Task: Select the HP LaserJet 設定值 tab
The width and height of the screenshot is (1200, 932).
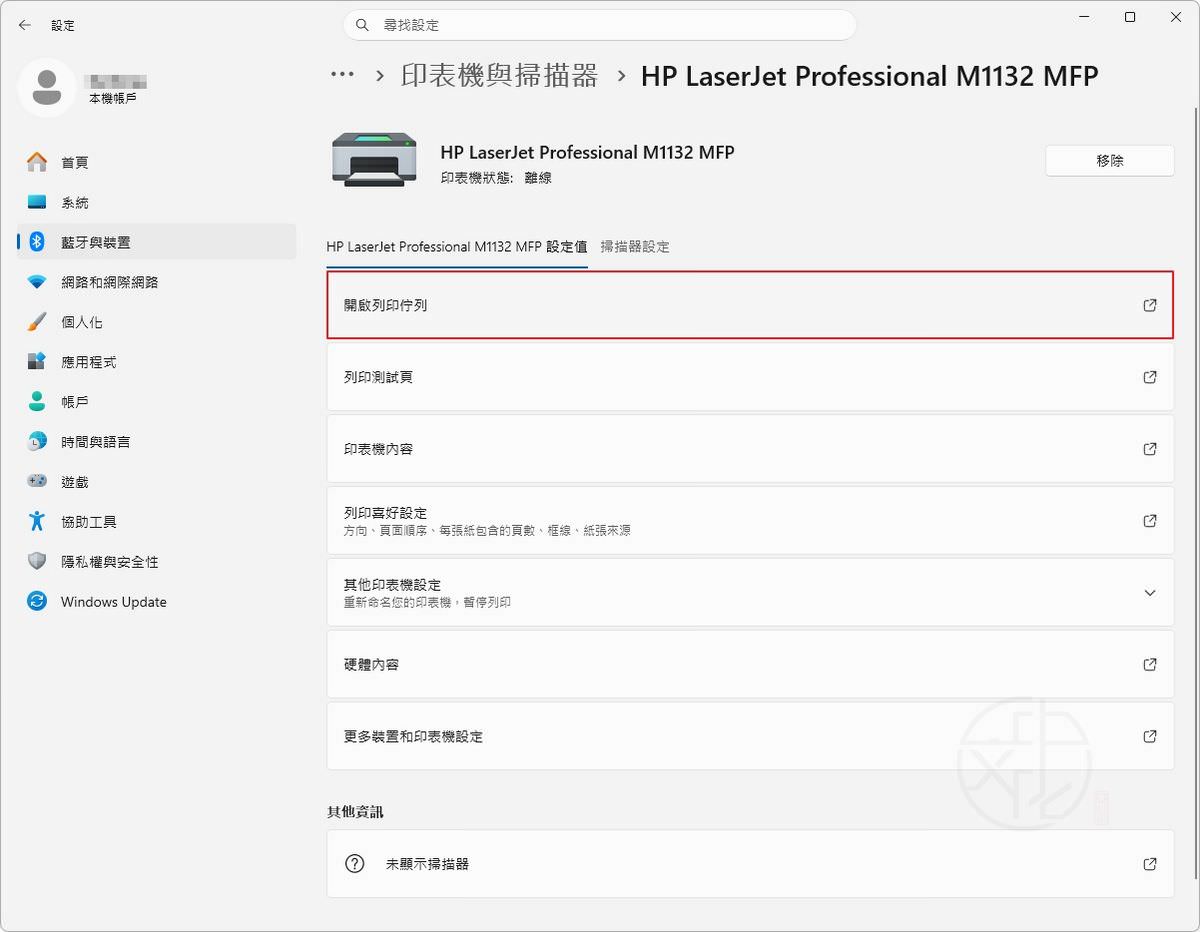Action: pos(457,246)
